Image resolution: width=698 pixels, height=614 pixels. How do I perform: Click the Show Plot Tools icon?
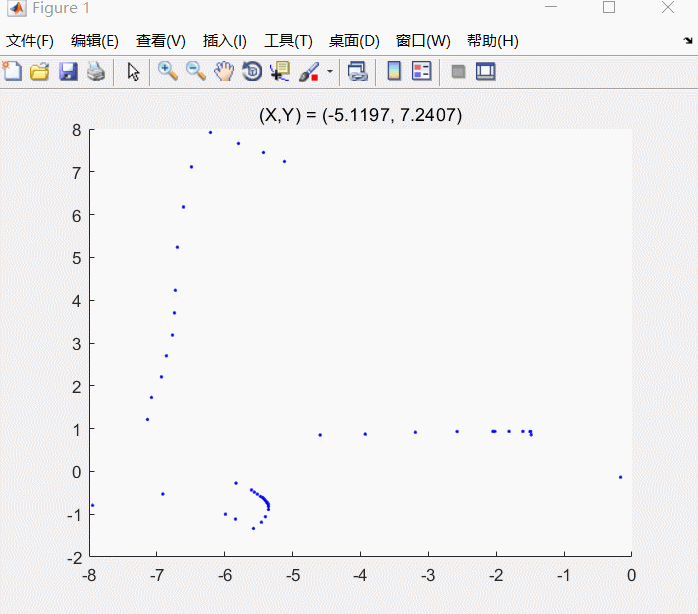(486, 71)
